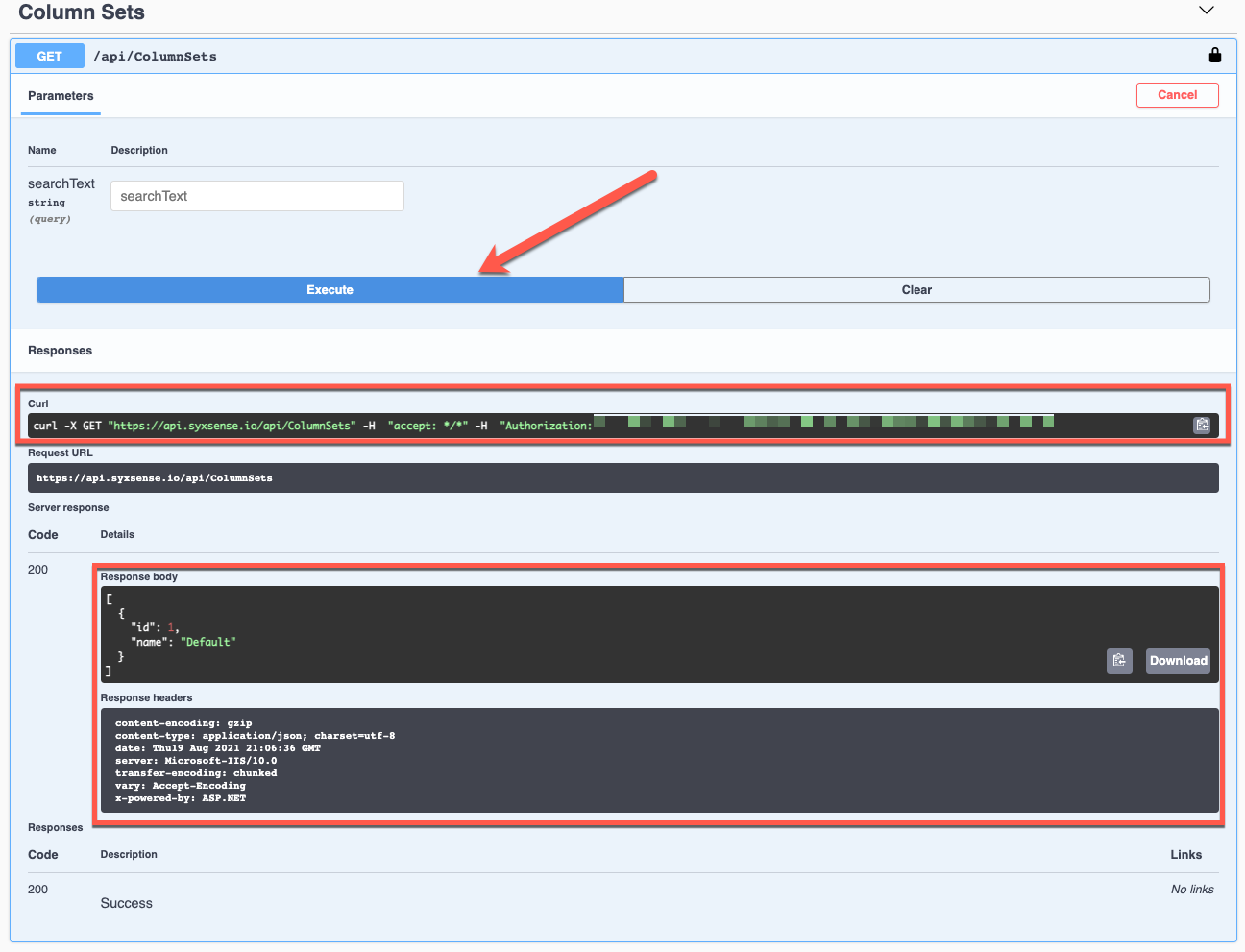Click the Execute button
1245x952 pixels.
[330, 290]
